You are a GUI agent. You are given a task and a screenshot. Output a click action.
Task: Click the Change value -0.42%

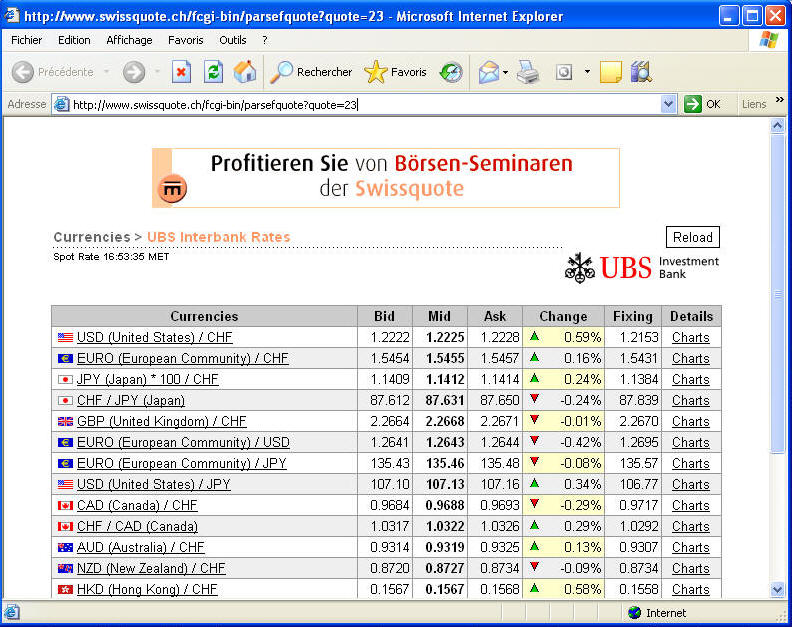581,442
